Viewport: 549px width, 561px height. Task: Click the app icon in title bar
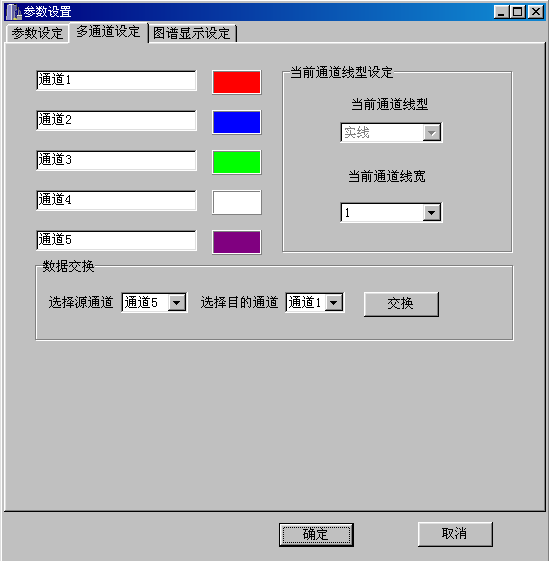point(14,12)
